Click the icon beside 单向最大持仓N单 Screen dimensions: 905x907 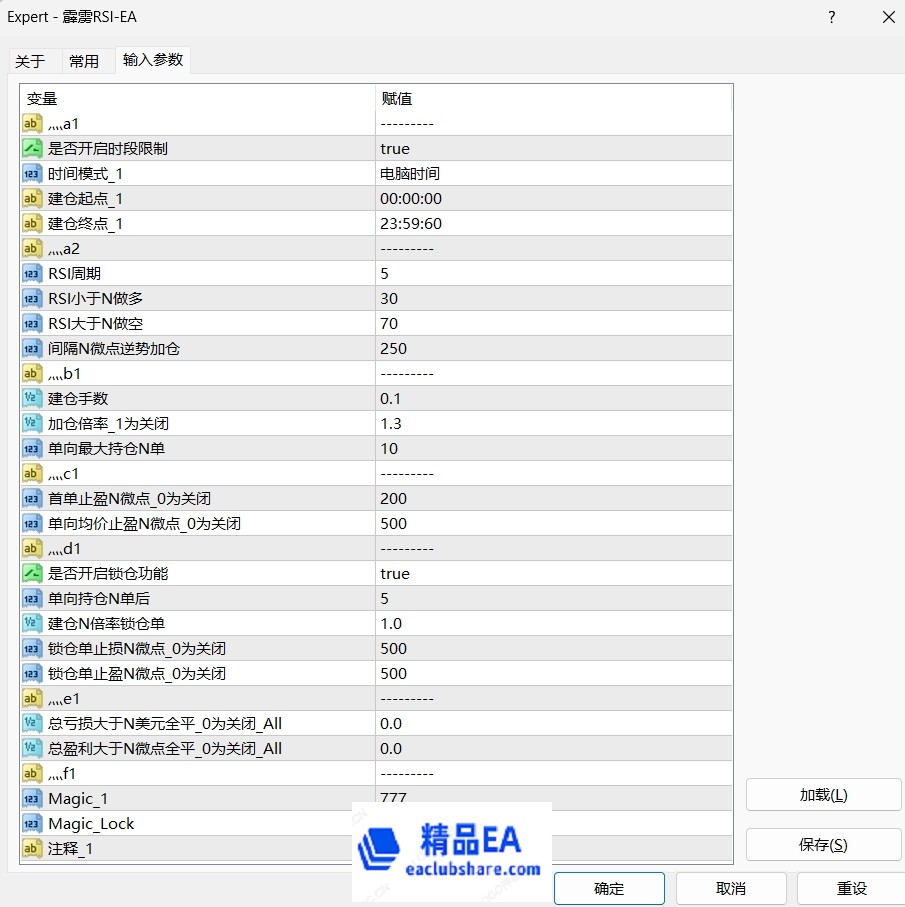(32, 449)
